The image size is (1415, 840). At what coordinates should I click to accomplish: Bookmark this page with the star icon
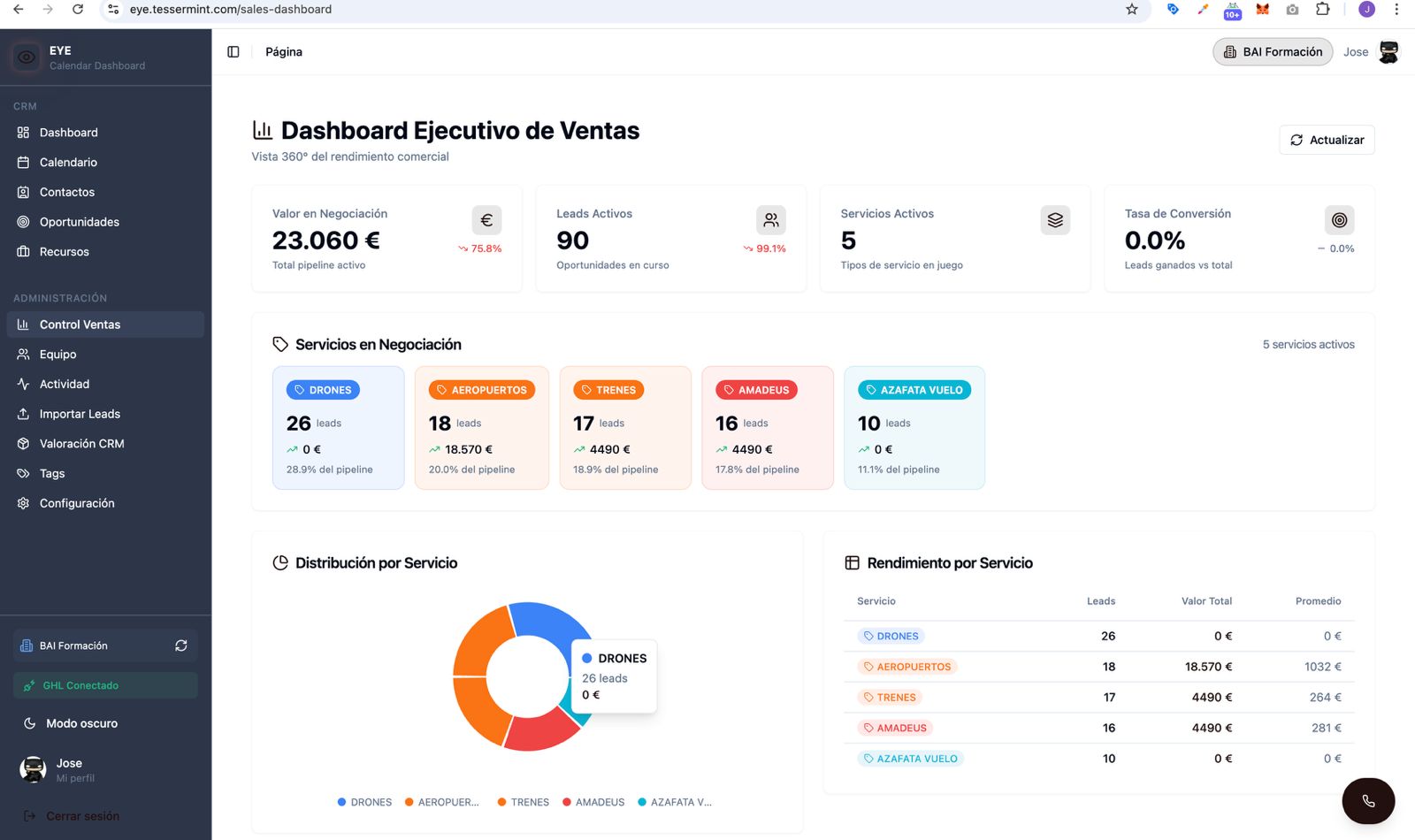[x=1132, y=10]
